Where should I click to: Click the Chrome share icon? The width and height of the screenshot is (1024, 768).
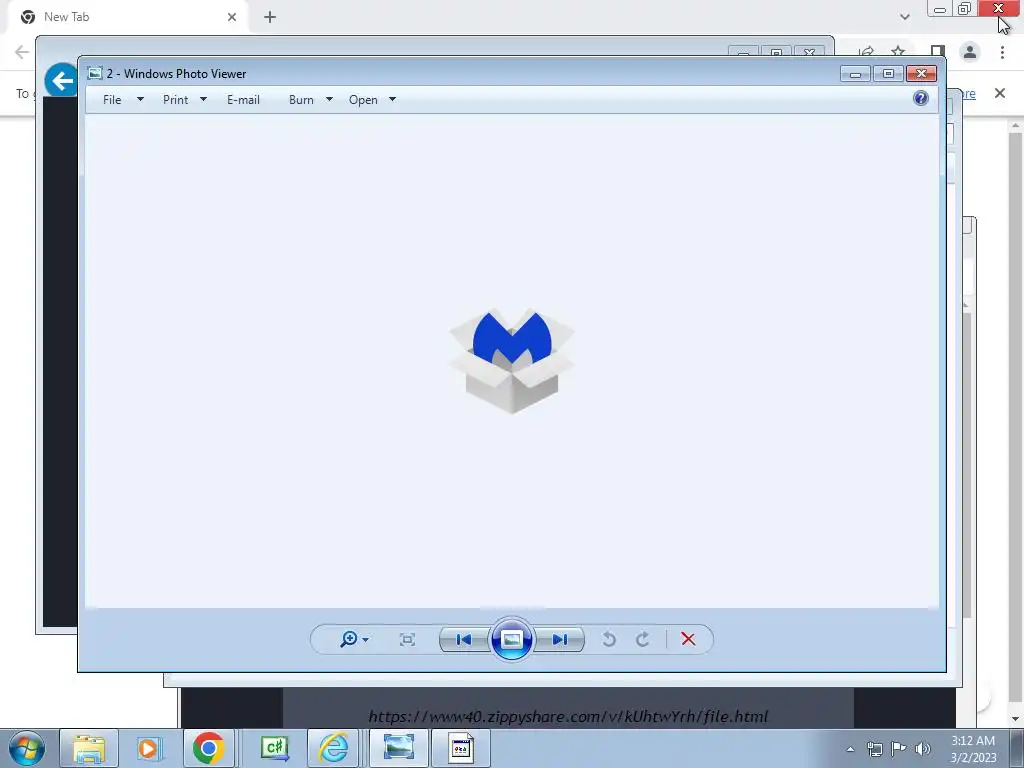[x=867, y=52]
